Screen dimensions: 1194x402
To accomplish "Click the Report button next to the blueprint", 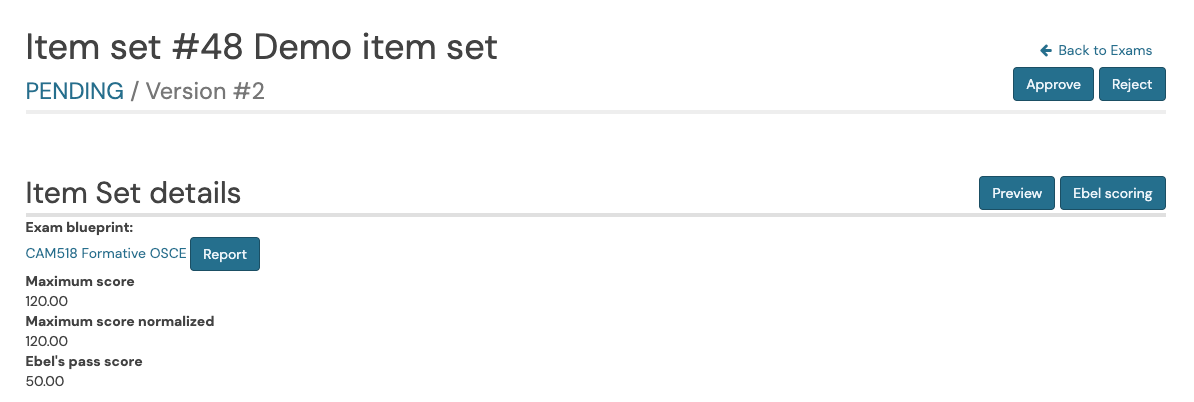I will (x=225, y=254).
